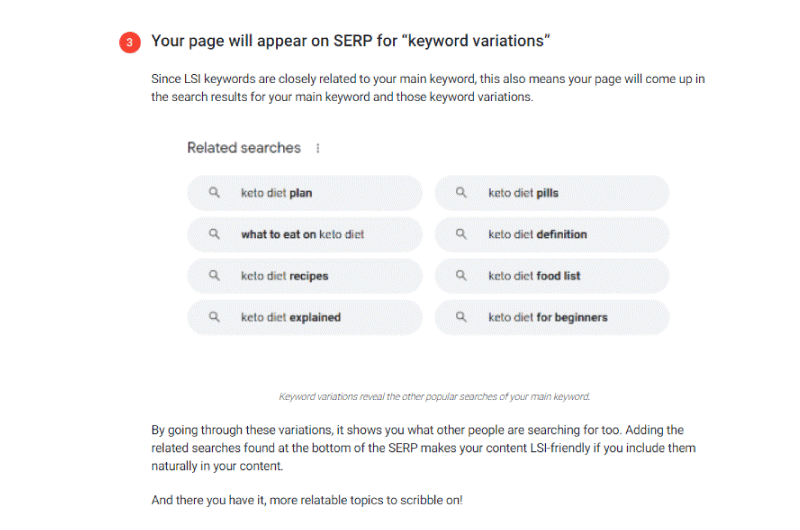The width and height of the screenshot is (800, 530).
Task: Open the keto diet food list search
Action: click(x=552, y=275)
